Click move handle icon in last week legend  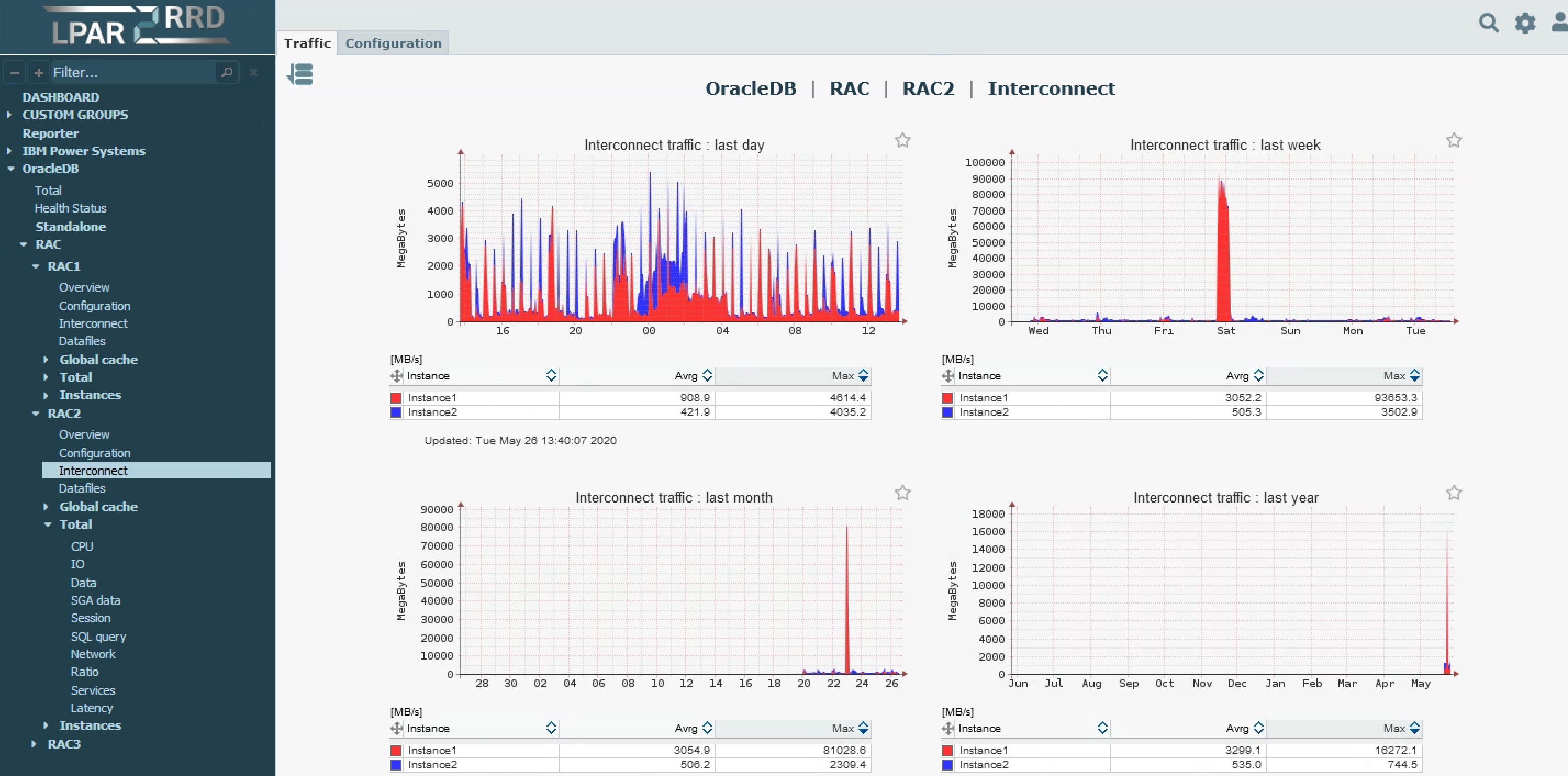[948, 376]
